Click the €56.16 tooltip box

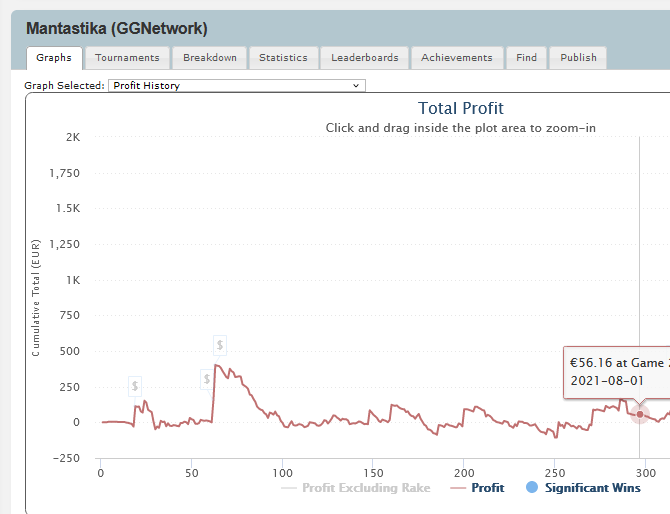tap(617, 372)
